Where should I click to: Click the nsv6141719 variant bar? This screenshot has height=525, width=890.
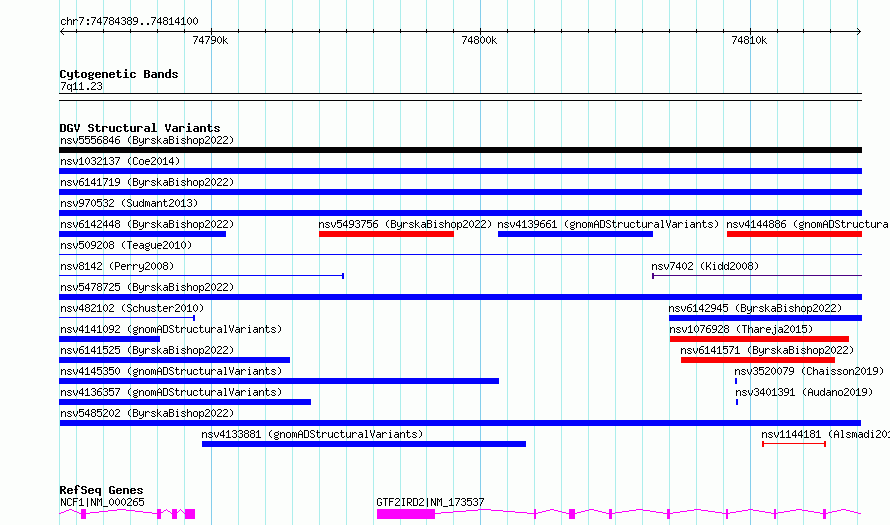click(x=460, y=192)
